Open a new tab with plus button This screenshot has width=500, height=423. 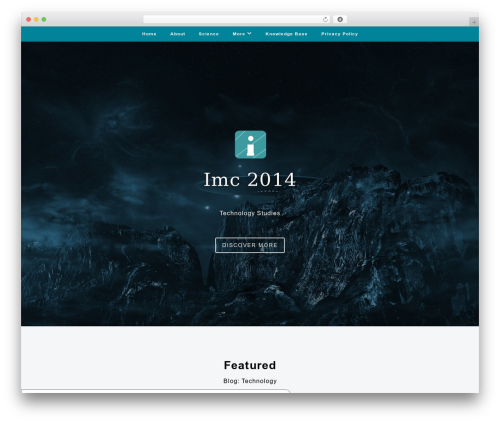[474, 22]
